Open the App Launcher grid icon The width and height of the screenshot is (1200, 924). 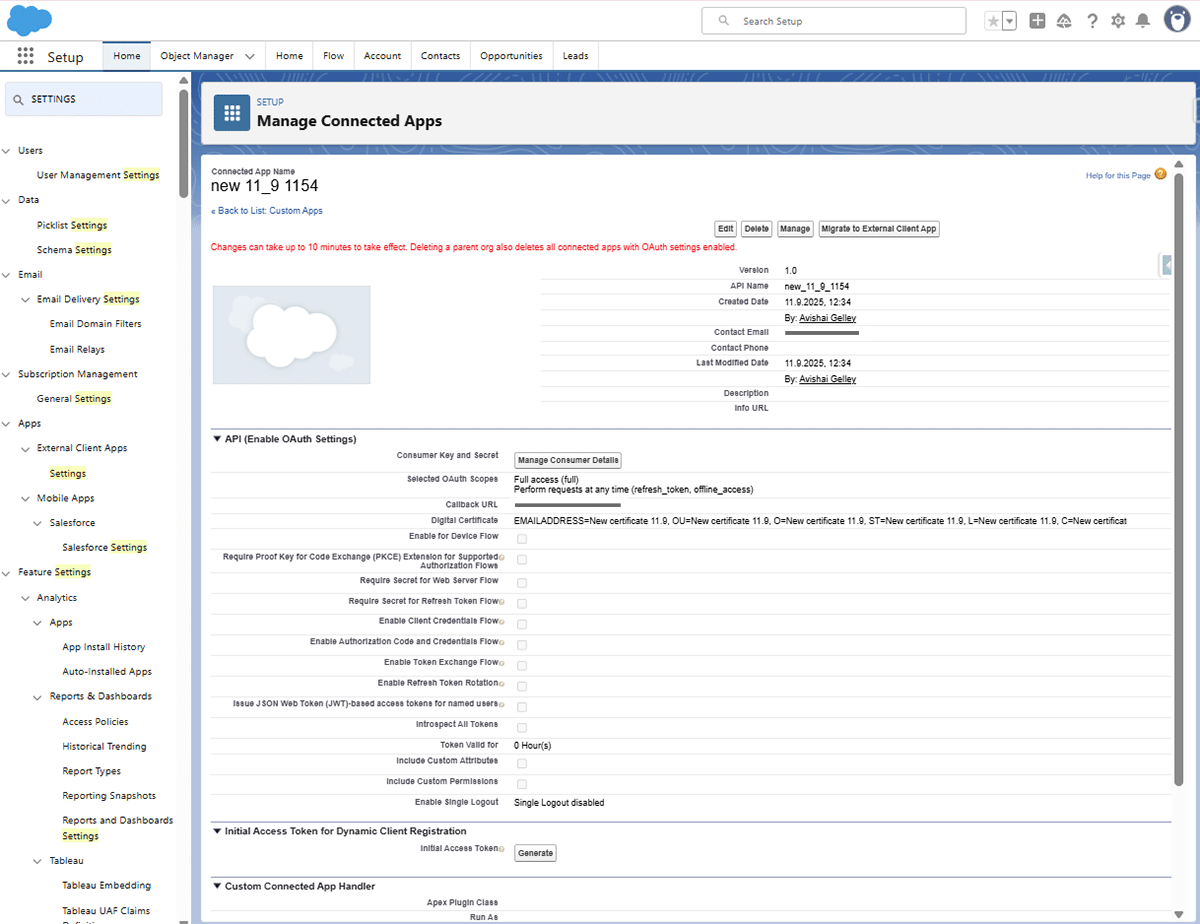[x=25, y=56]
